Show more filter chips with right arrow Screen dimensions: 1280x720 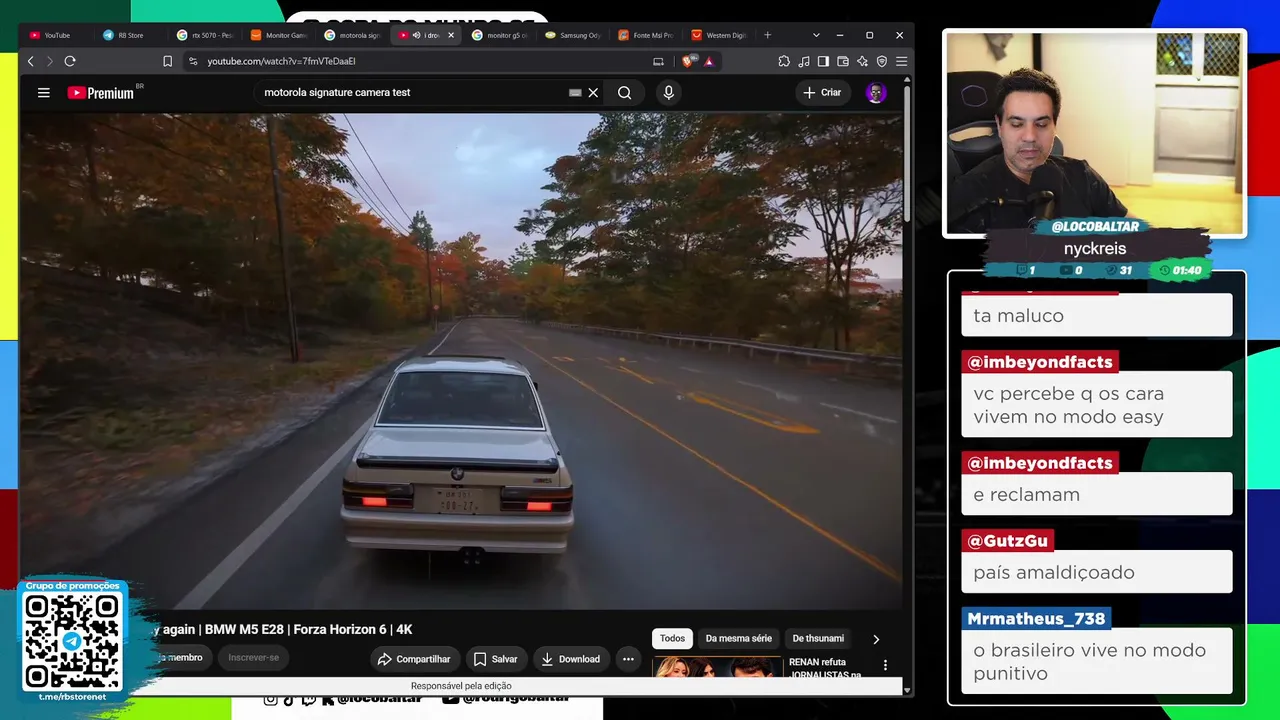point(876,639)
